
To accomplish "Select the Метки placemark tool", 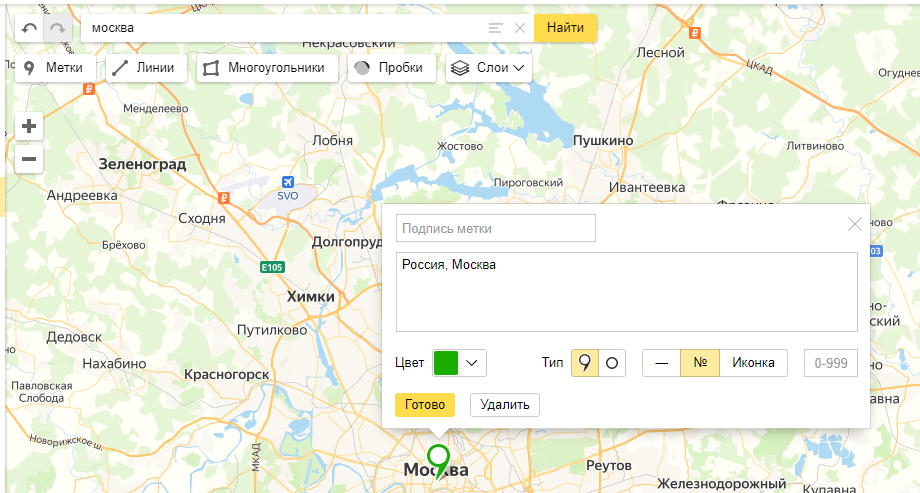I will point(53,68).
